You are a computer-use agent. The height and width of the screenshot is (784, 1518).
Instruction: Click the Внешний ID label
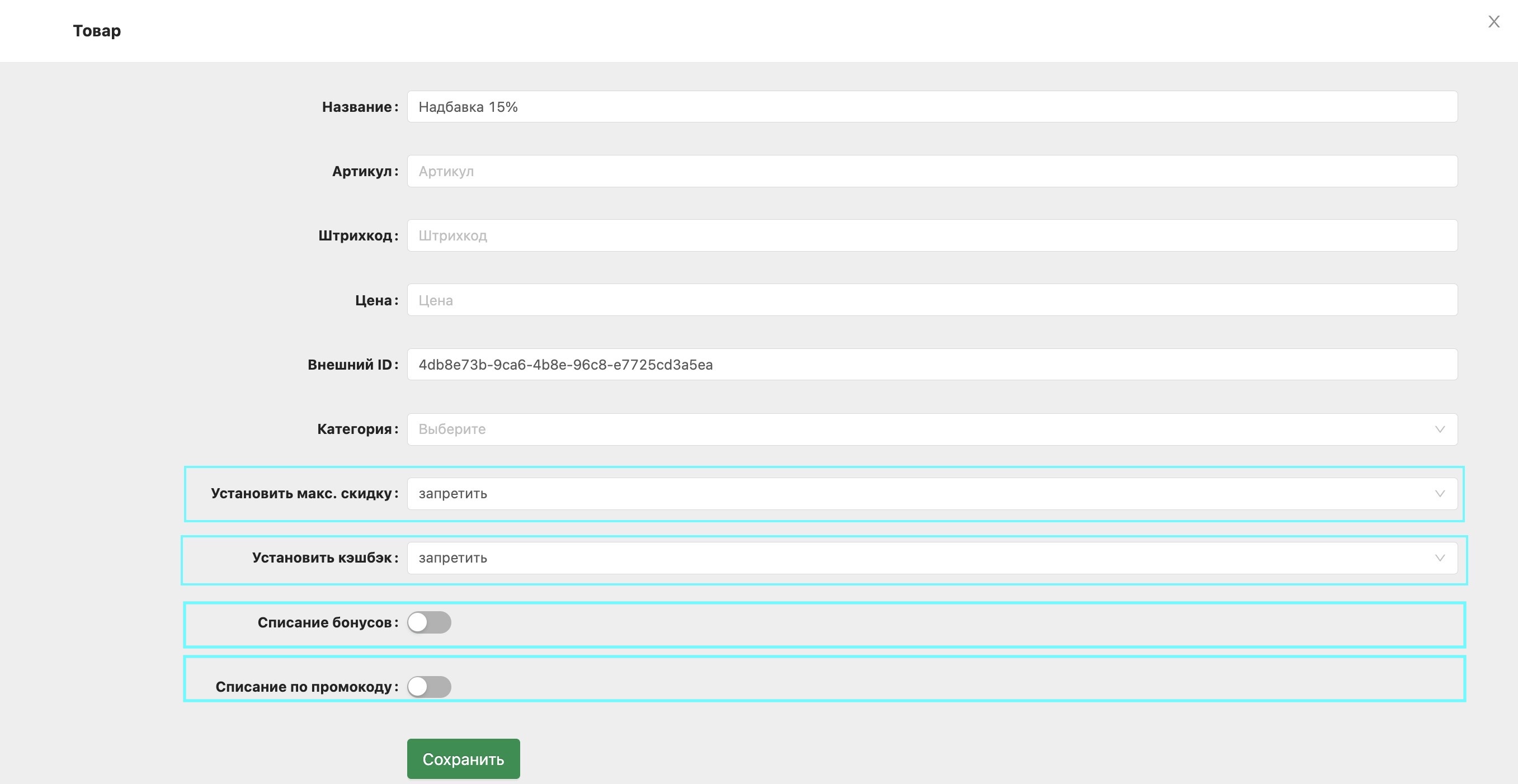353,365
